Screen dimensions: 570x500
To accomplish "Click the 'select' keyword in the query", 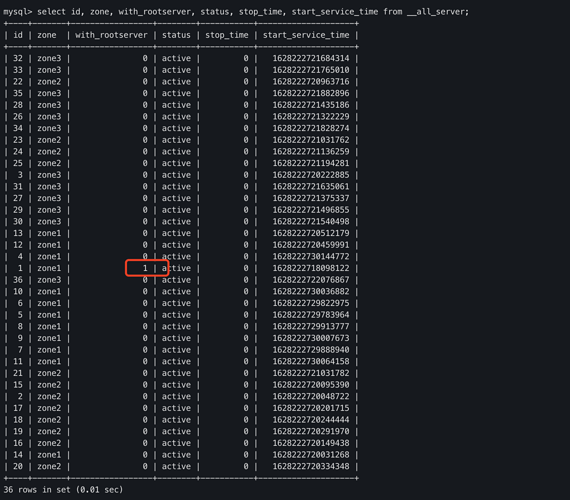I will pyautogui.click(x=51, y=12).
